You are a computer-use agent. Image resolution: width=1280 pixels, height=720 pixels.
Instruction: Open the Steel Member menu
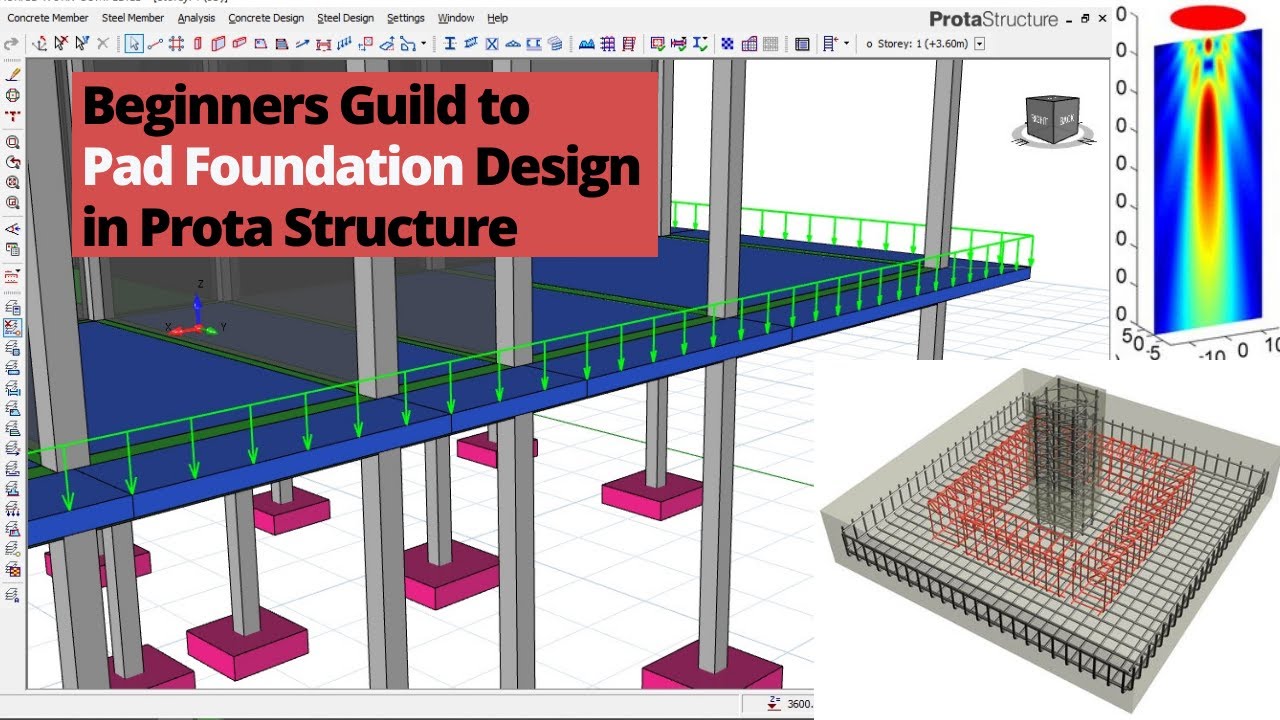point(133,18)
